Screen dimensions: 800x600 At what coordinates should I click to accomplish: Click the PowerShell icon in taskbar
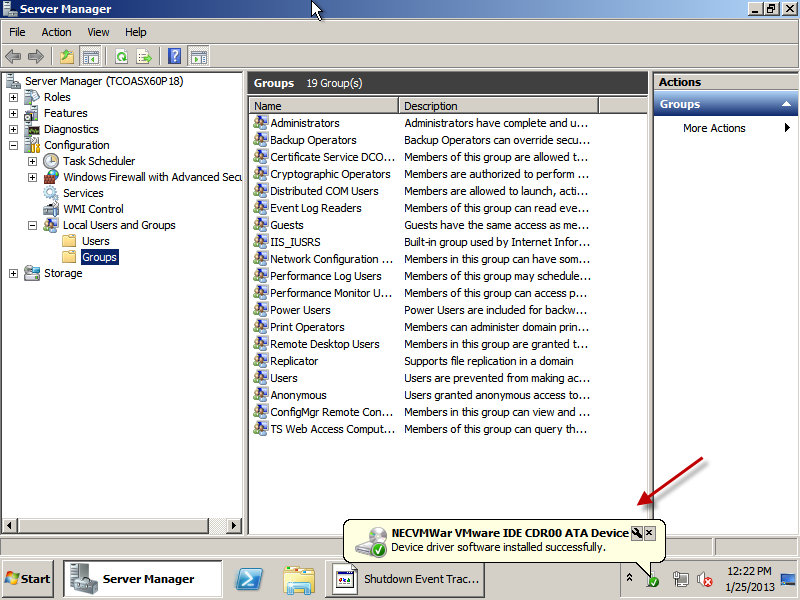pos(248,579)
